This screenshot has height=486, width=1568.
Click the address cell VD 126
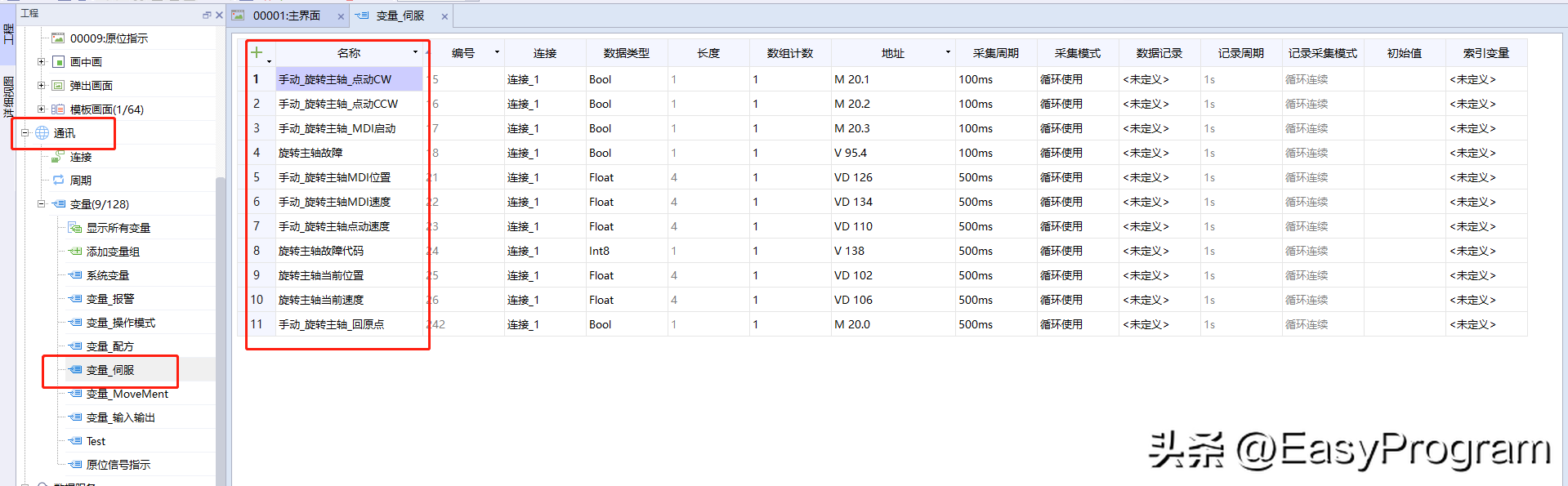point(853,177)
